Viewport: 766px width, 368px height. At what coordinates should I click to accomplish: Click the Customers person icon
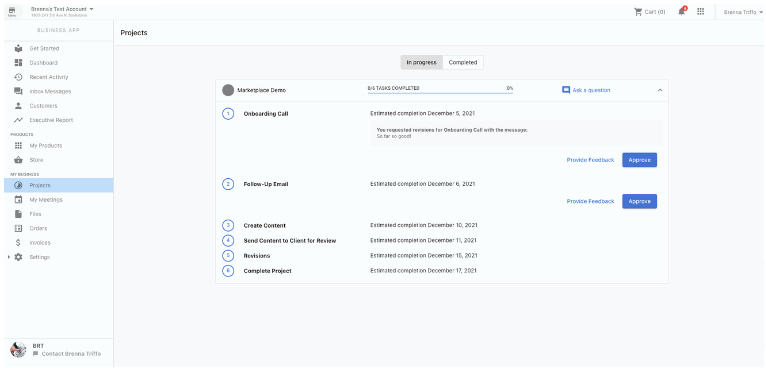click(x=19, y=106)
